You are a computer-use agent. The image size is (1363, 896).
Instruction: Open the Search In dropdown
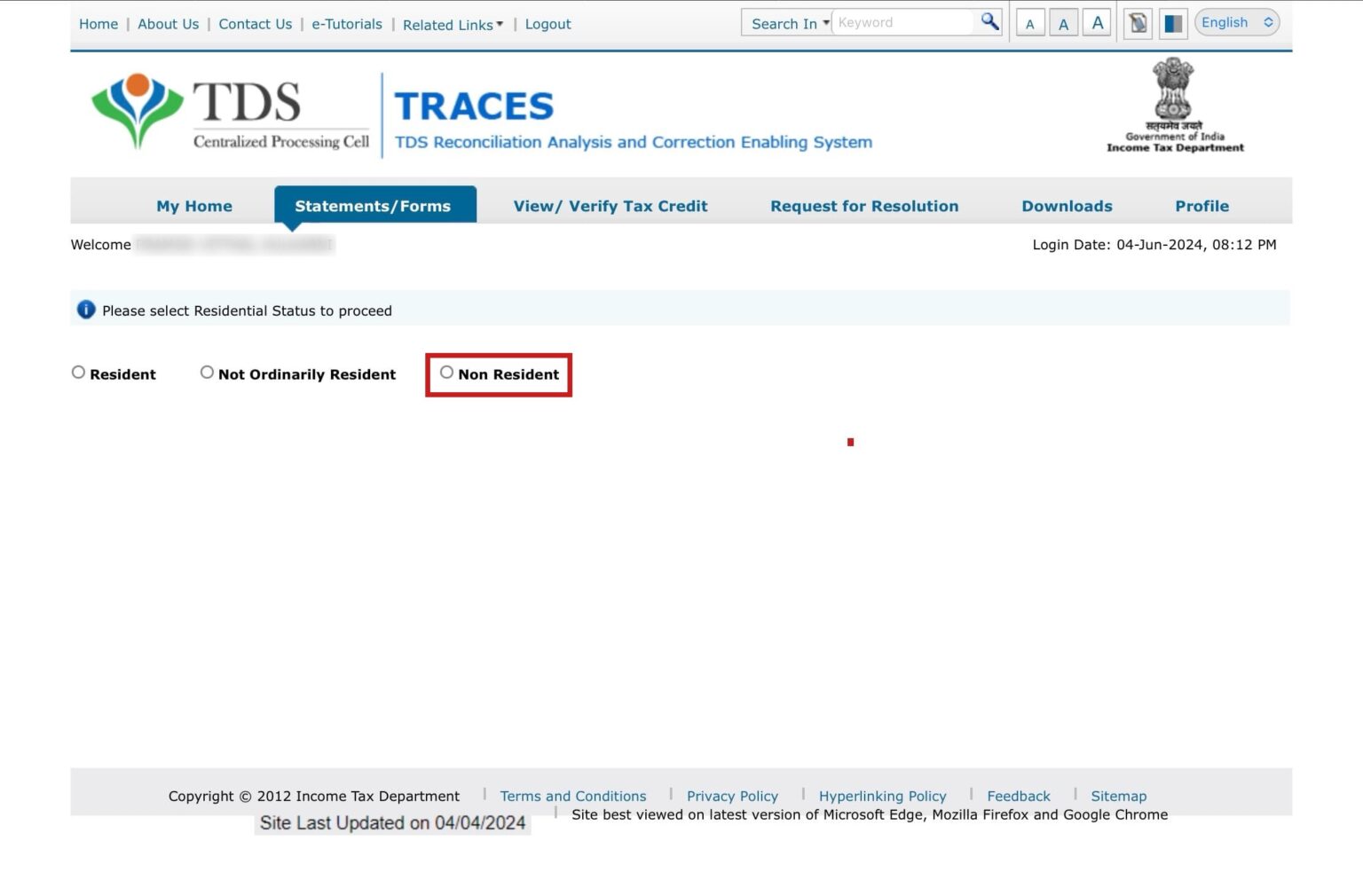(x=788, y=24)
